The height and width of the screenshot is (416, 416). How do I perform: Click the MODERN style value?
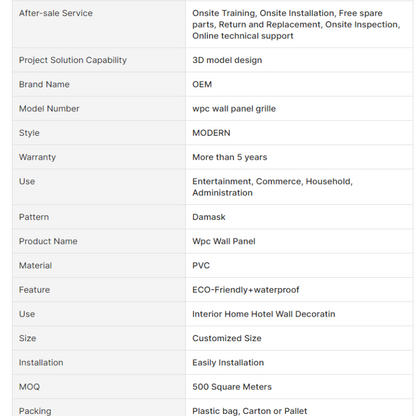(x=211, y=133)
